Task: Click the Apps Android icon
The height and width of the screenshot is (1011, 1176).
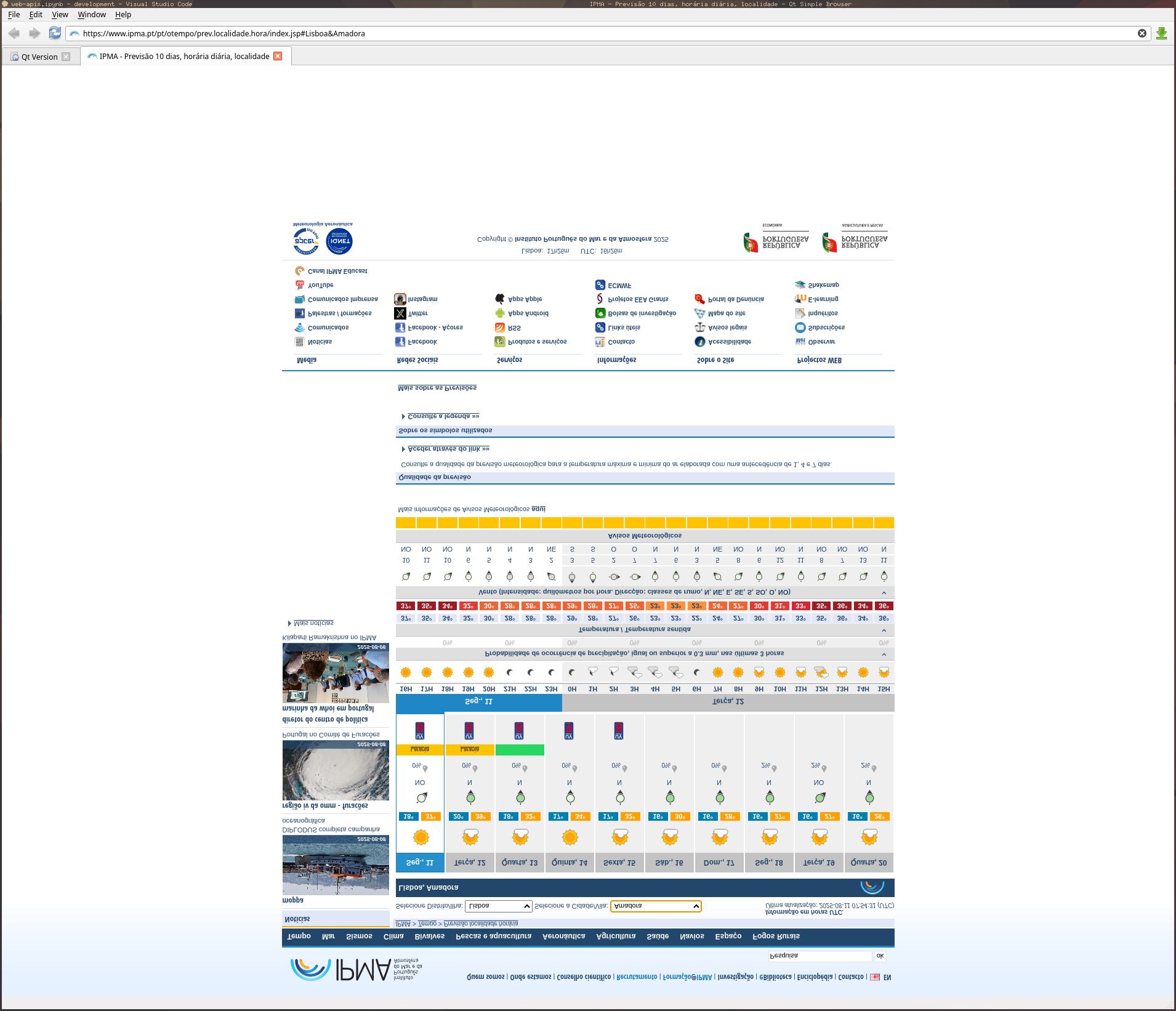Action: [x=499, y=313]
